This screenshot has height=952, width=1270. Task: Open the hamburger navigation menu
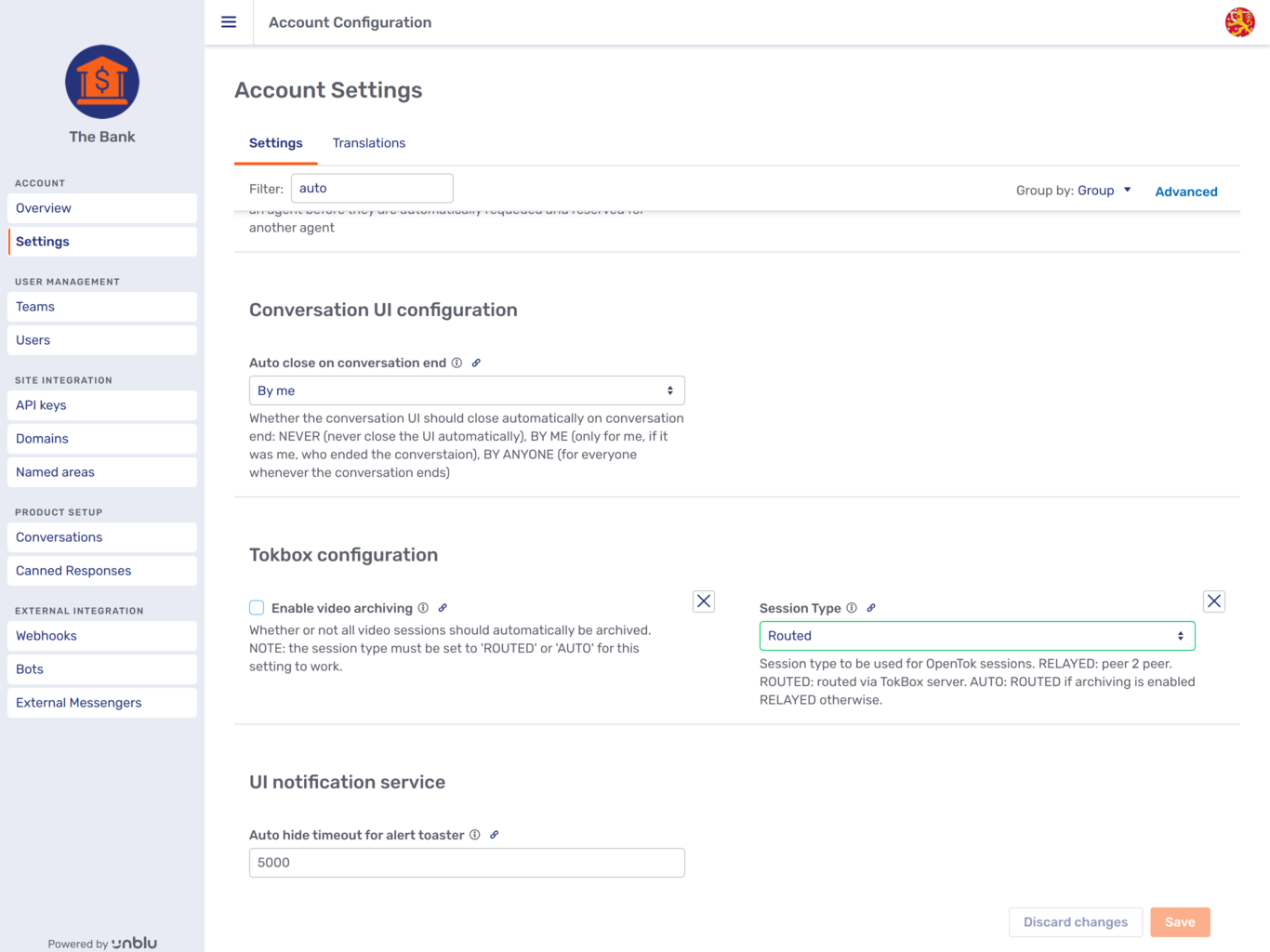click(229, 21)
